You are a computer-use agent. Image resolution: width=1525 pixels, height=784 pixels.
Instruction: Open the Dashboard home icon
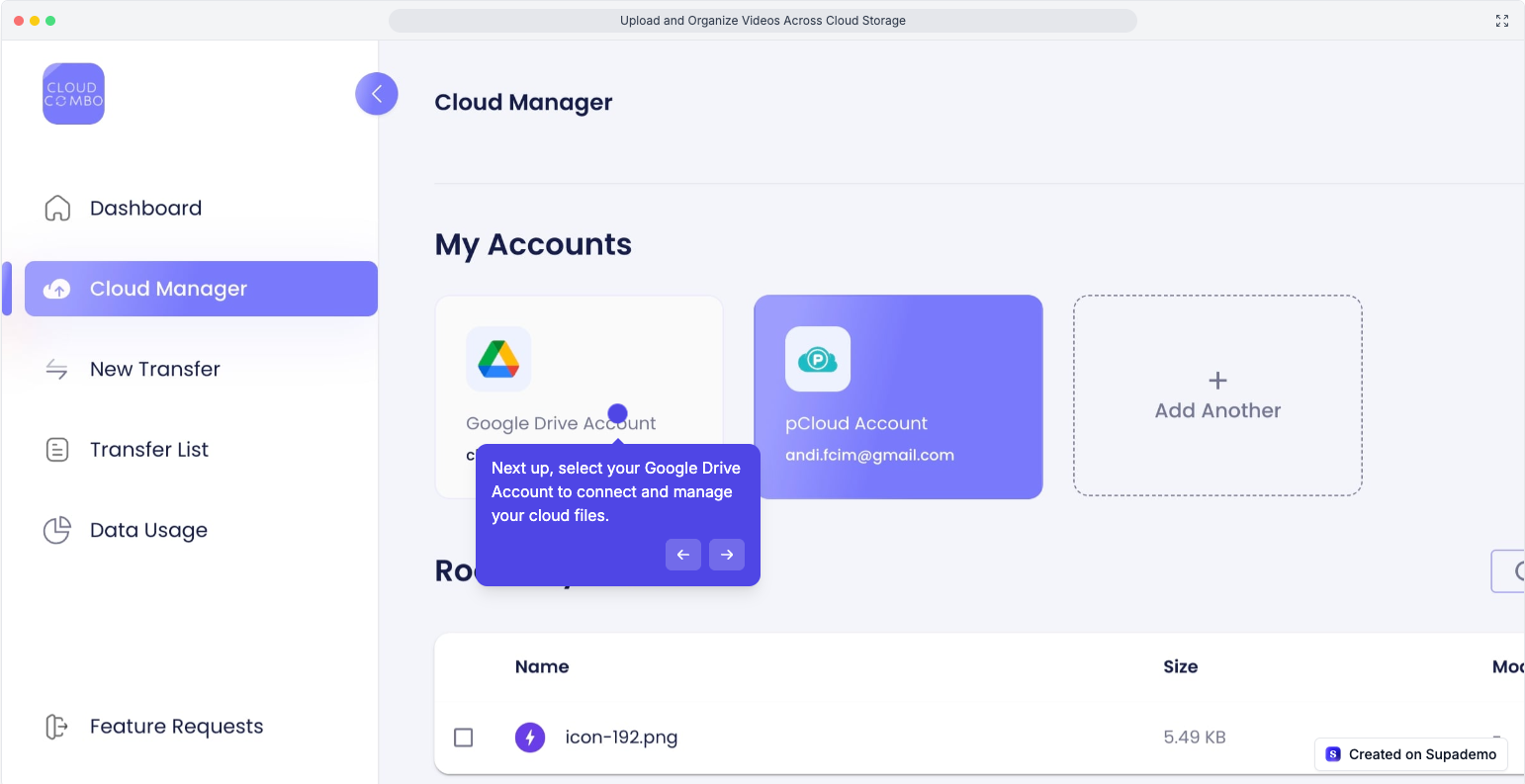coord(58,208)
